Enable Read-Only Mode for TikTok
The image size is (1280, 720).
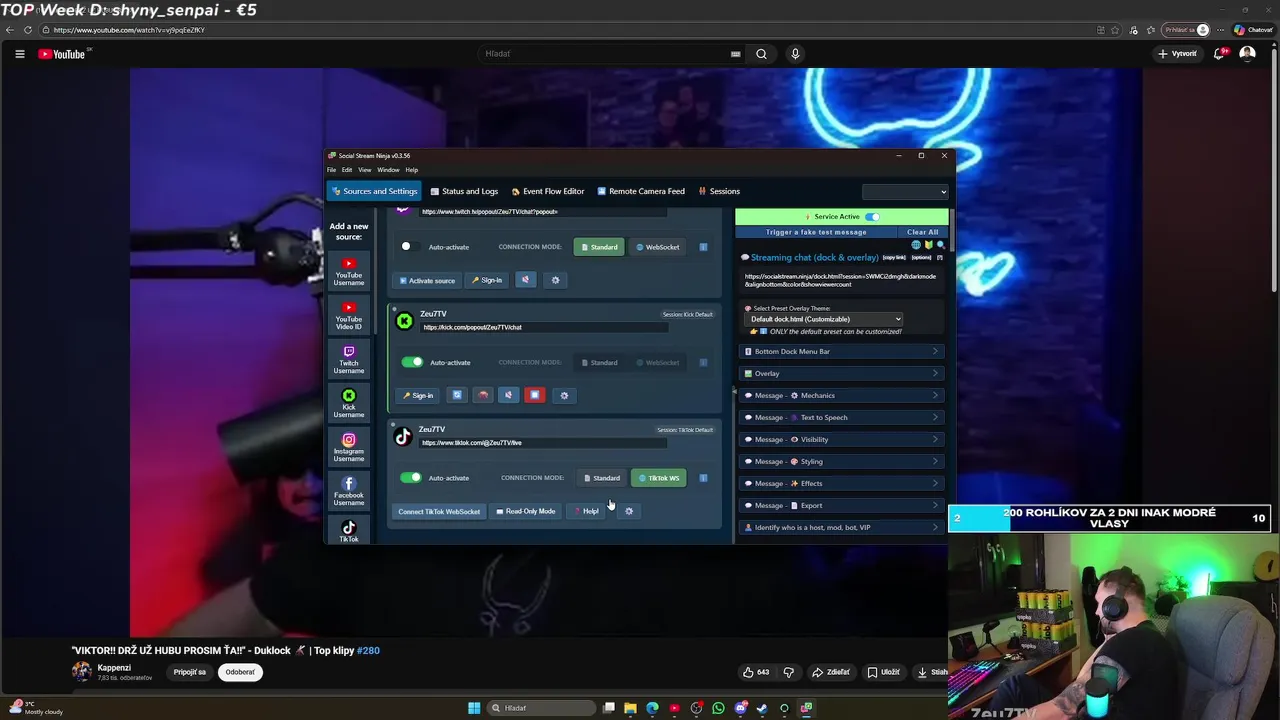click(525, 511)
